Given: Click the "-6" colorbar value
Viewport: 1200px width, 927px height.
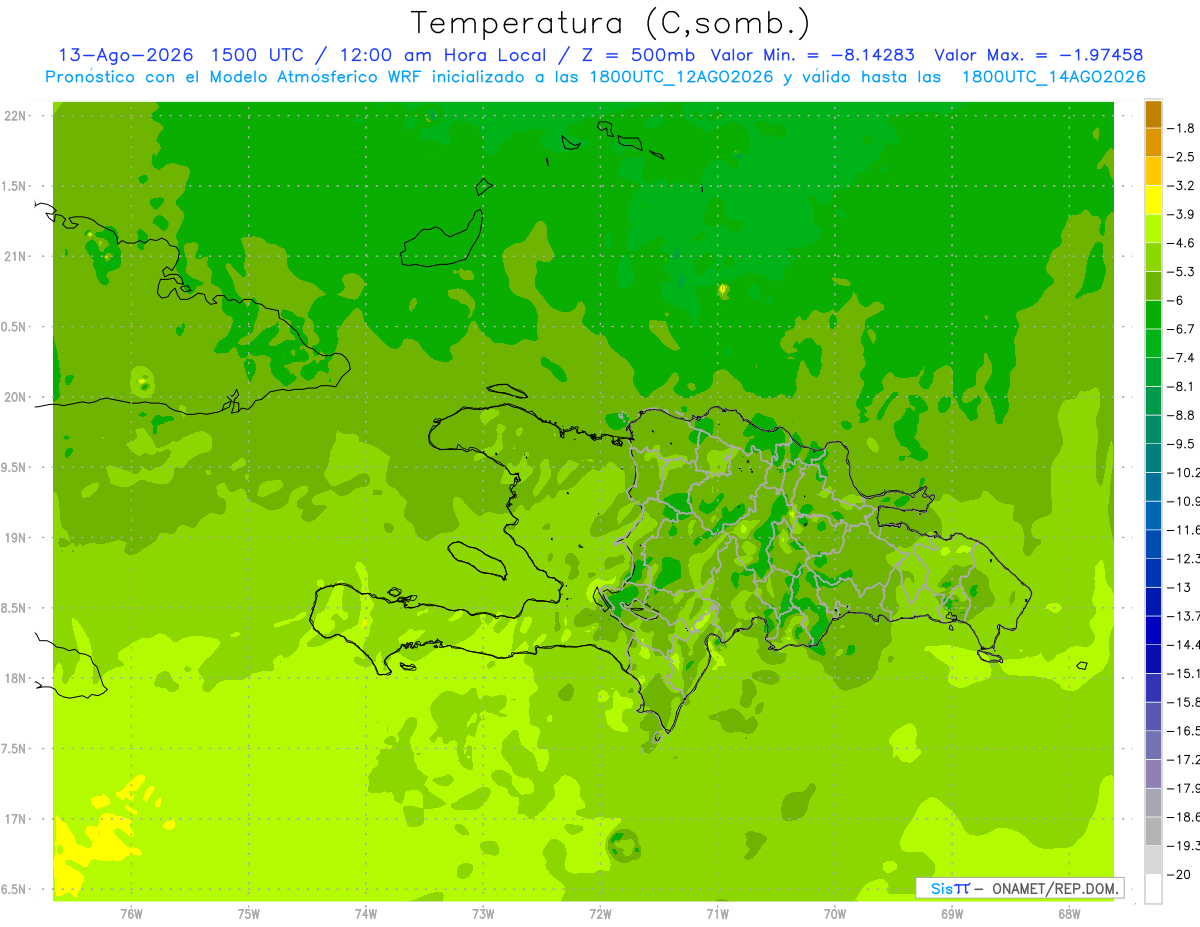Looking at the screenshot, I should 1177,300.
